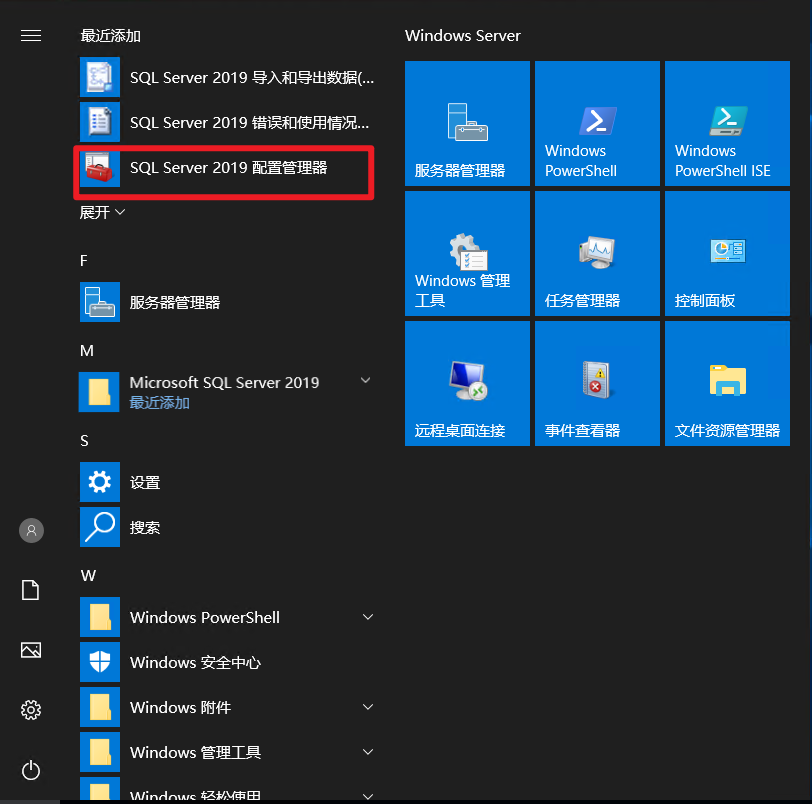Expand Windows 轻松使用 folder chevron
Screen dimensions: 812x804
(368, 796)
